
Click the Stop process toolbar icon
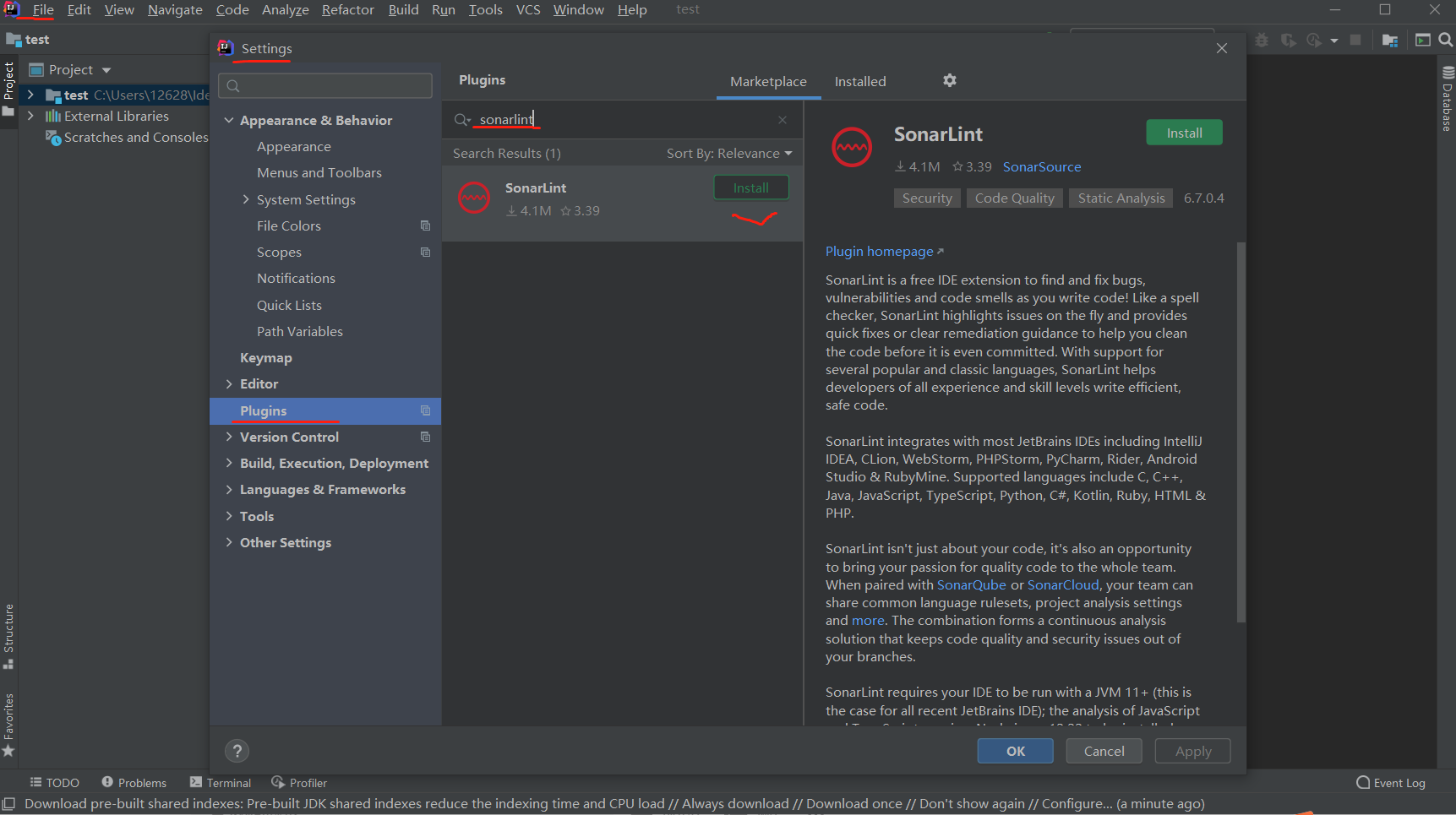[1355, 40]
